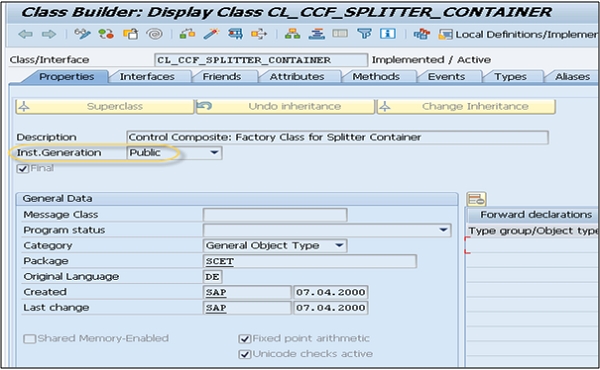Click the red-blue Class Constructor icon
This screenshot has height=370, width=600.
pyautogui.click(x=421, y=34)
